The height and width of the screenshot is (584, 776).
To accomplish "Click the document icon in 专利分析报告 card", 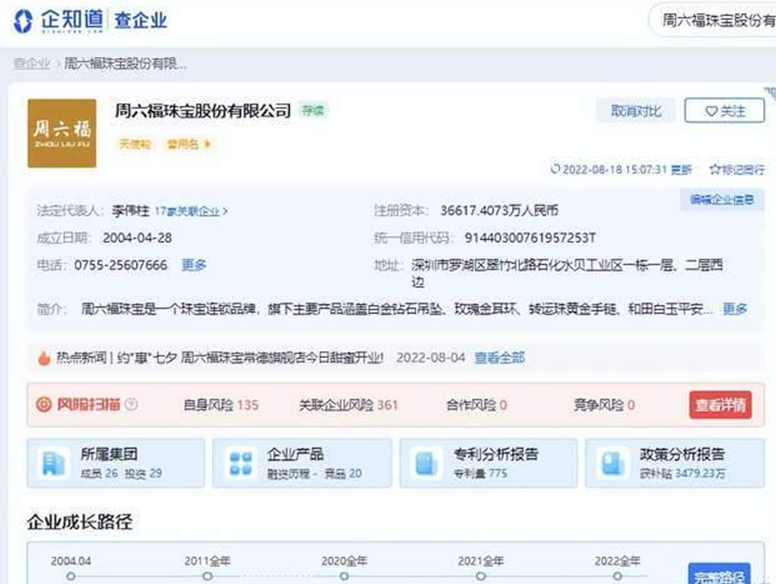I will 426,463.
